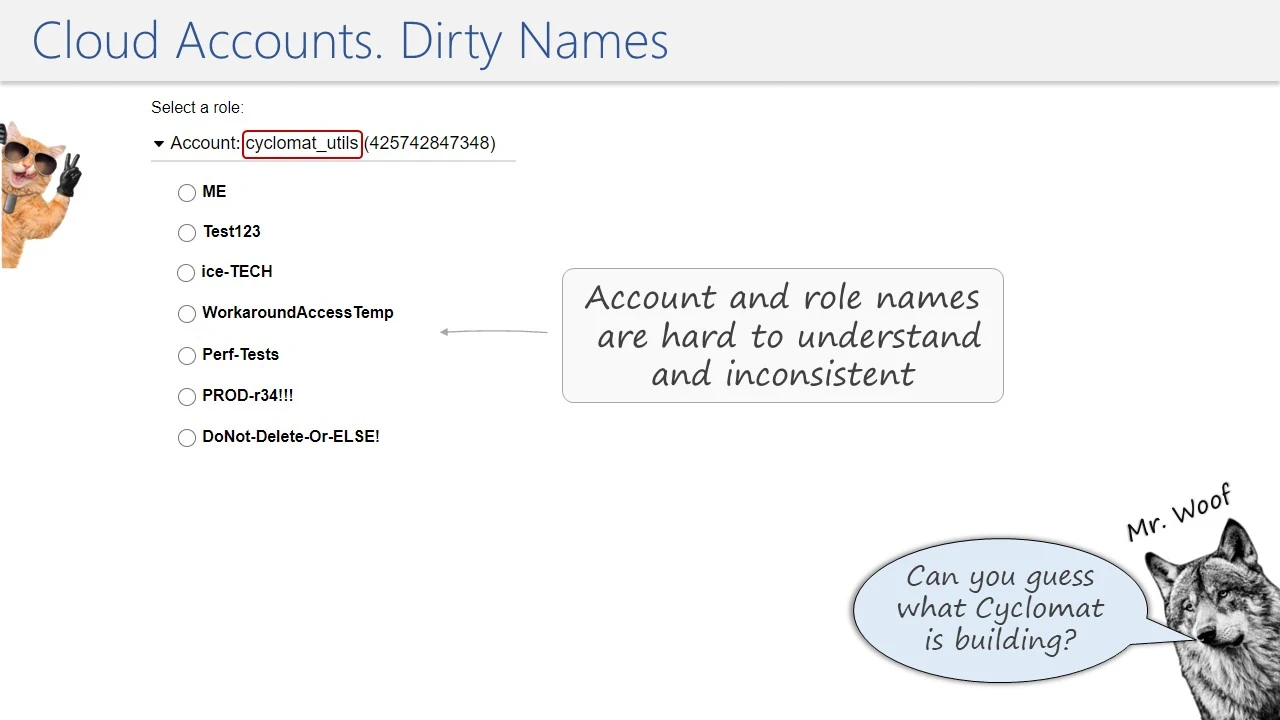Image resolution: width=1280 pixels, height=720 pixels.
Task: Click the wolf's speech bubble question
Action: pos(1000,608)
